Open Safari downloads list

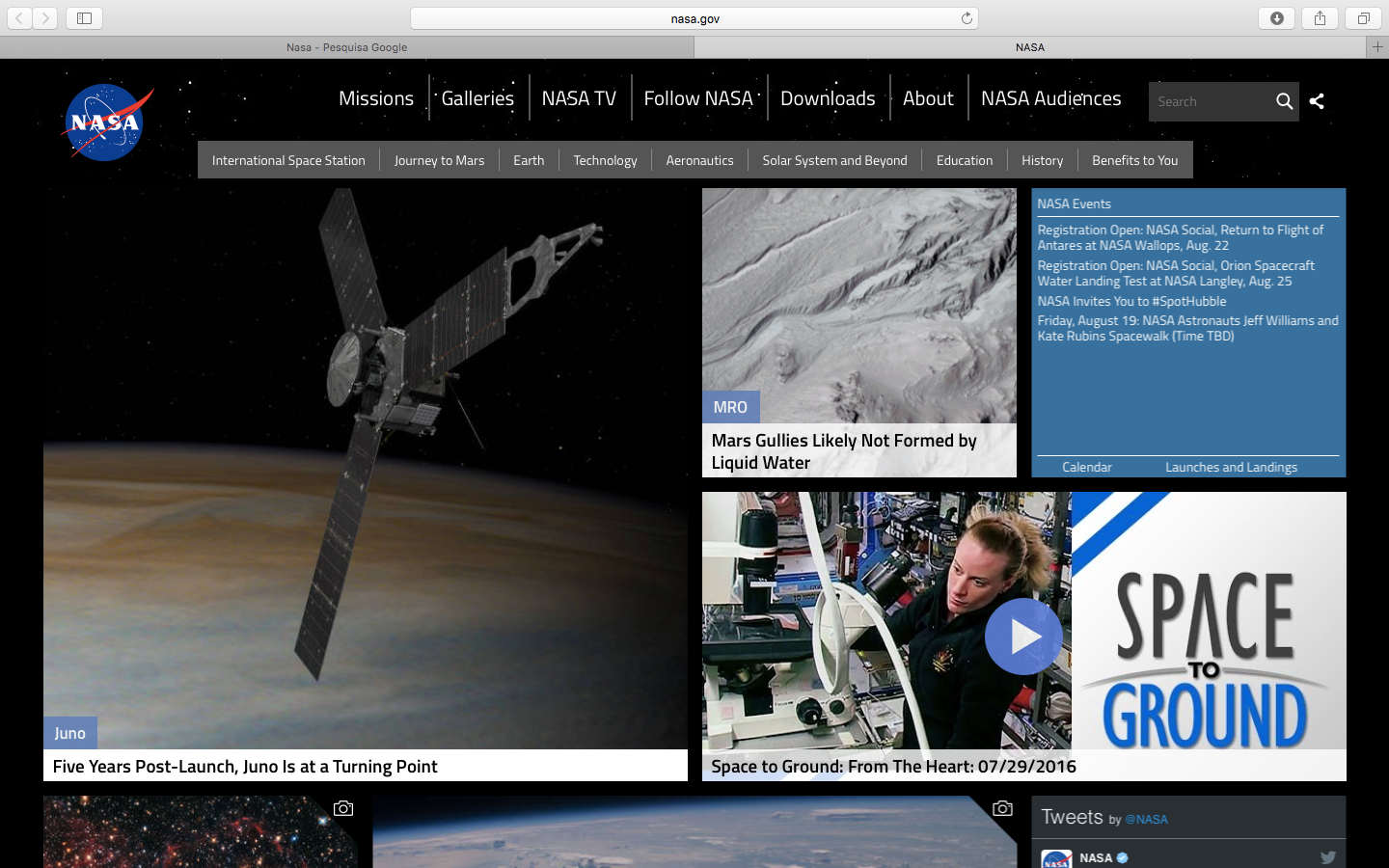[1276, 18]
